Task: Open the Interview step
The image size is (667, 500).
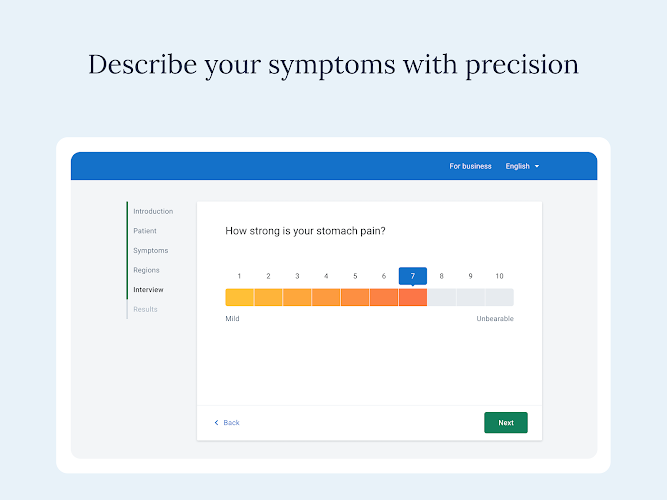Action: pyautogui.click(x=148, y=289)
